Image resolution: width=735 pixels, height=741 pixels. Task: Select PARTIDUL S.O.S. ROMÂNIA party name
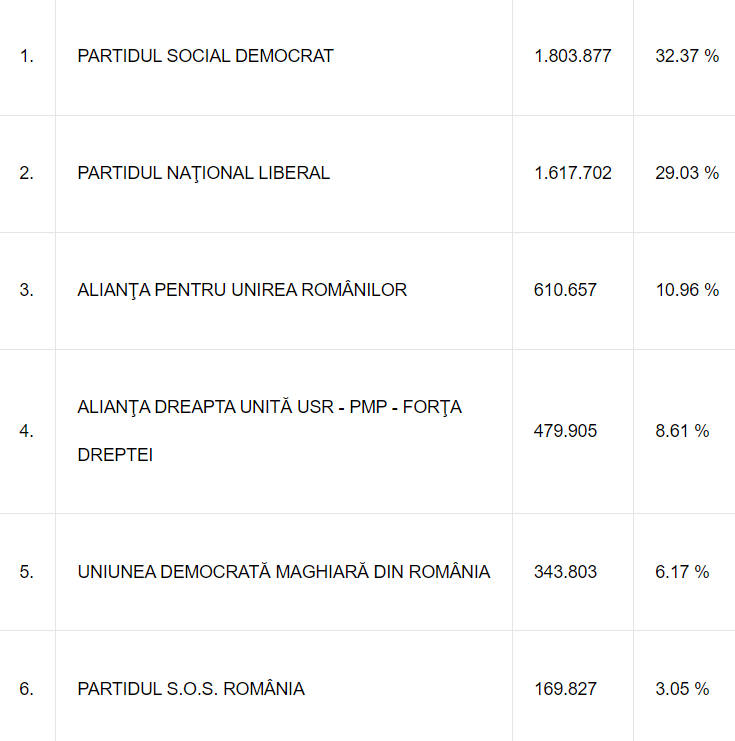(191, 689)
